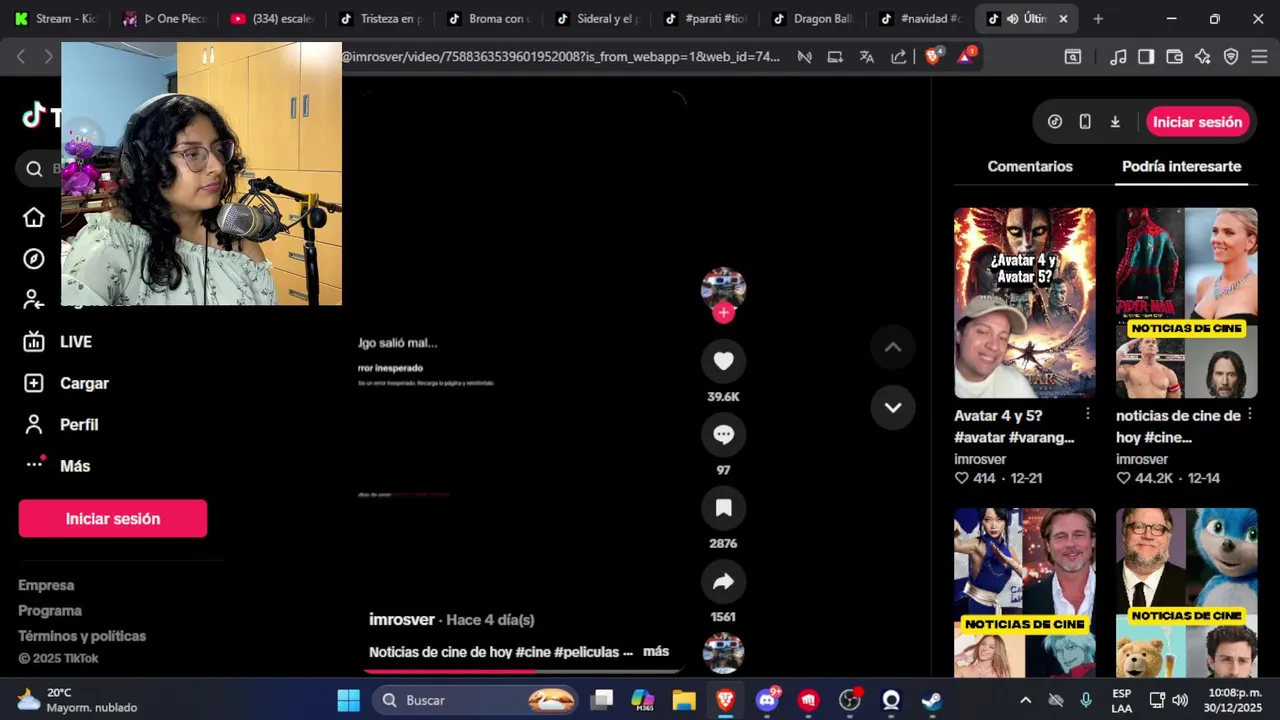
Task: Click the sidebar Iniciar sesión button
Action: tap(113, 519)
